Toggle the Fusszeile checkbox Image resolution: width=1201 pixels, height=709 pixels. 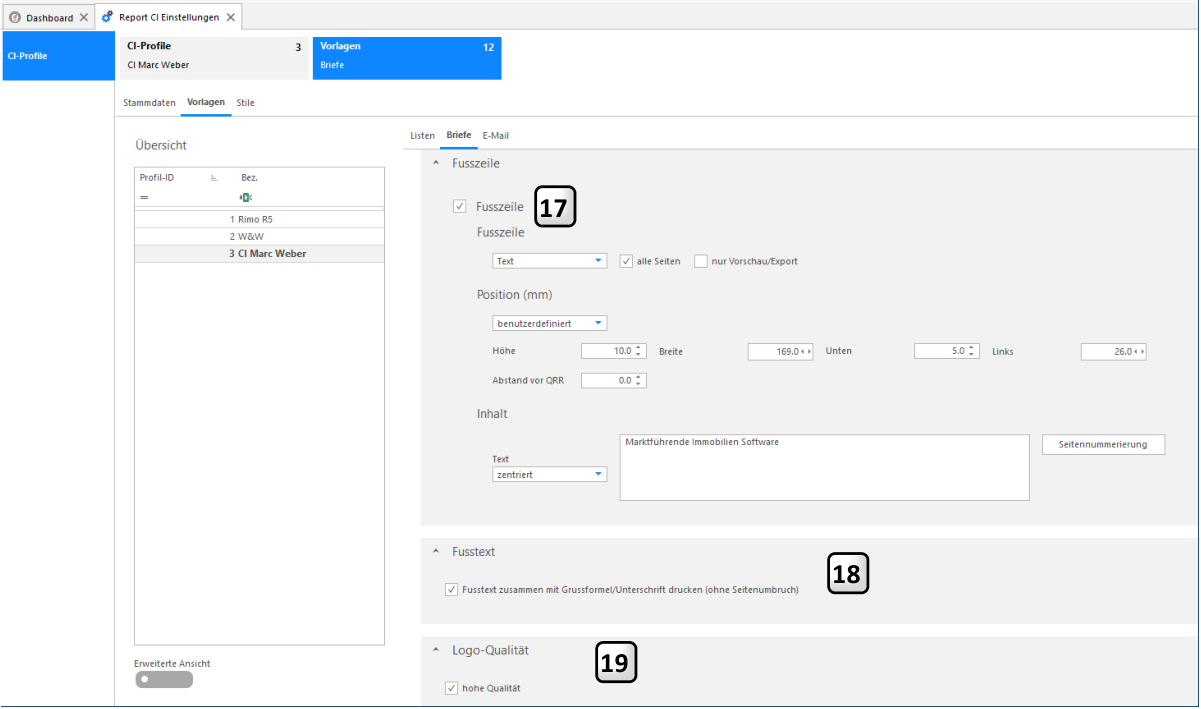point(459,207)
